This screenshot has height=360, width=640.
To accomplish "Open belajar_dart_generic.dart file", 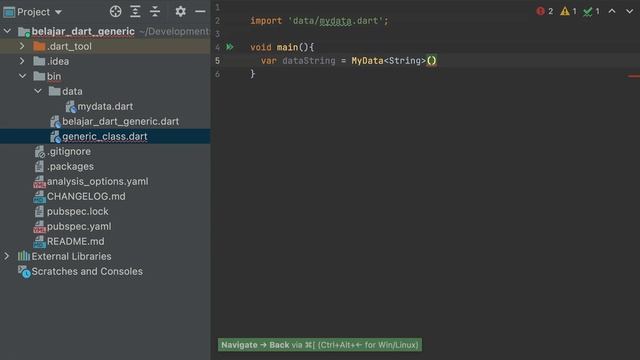I will pyautogui.click(x=120, y=122).
